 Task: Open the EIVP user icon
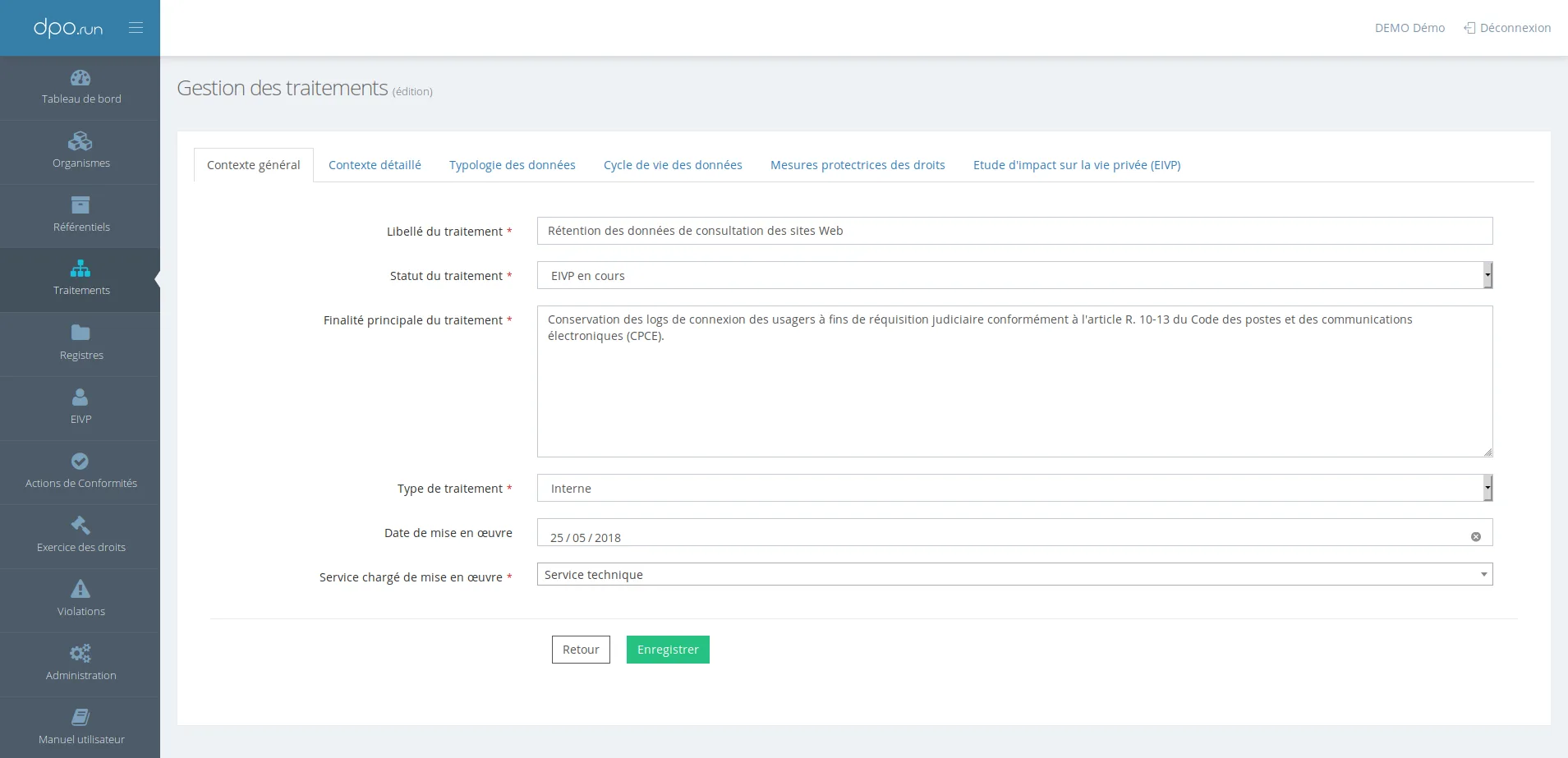80,397
